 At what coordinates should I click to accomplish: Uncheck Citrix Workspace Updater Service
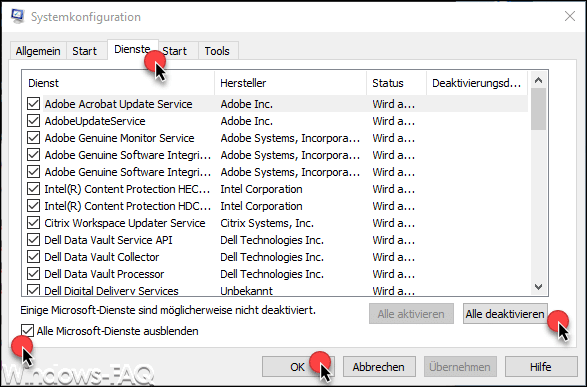(33, 223)
